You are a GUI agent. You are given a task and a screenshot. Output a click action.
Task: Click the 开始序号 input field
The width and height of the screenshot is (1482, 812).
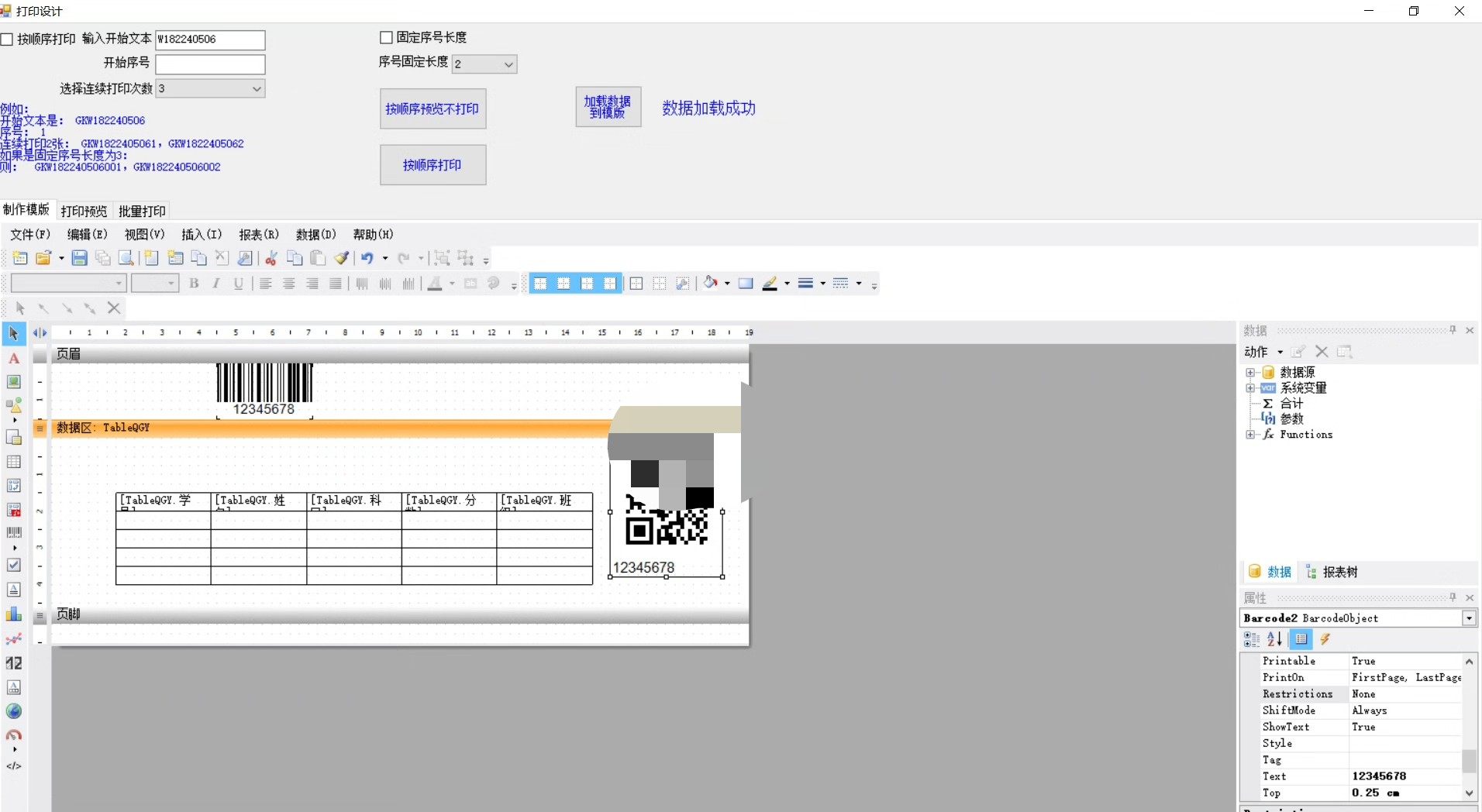coord(210,64)
